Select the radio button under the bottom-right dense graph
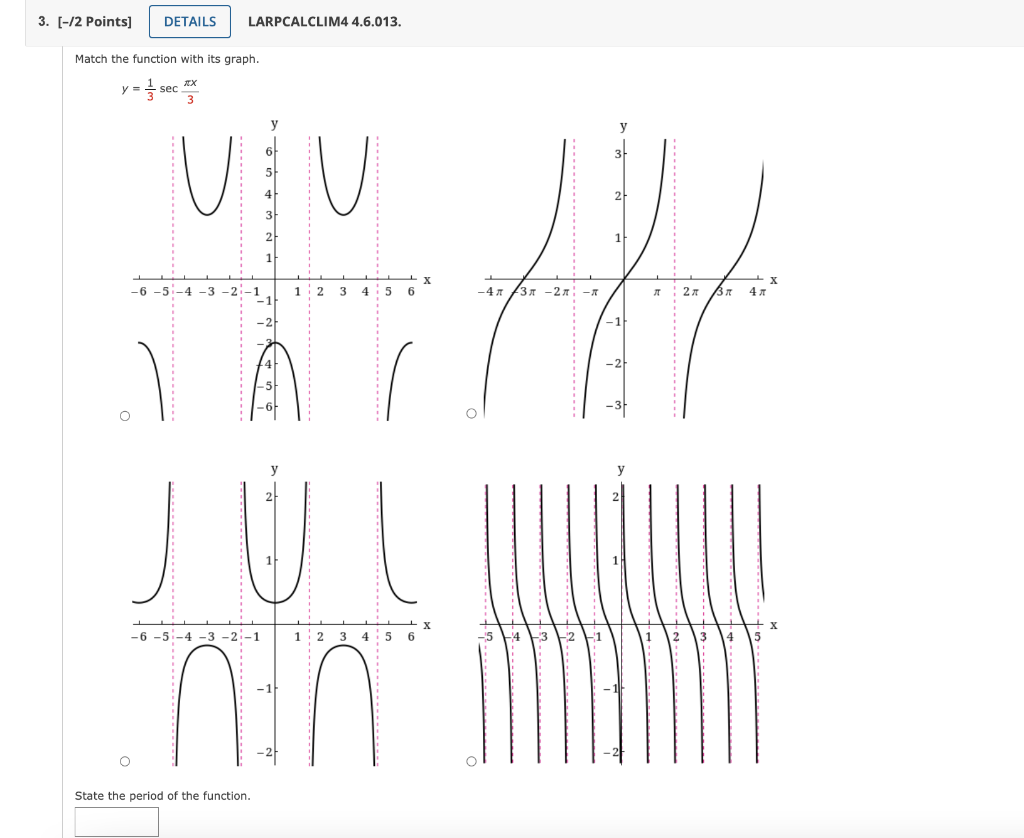1024x838 pixels. [x=469, y=760]
